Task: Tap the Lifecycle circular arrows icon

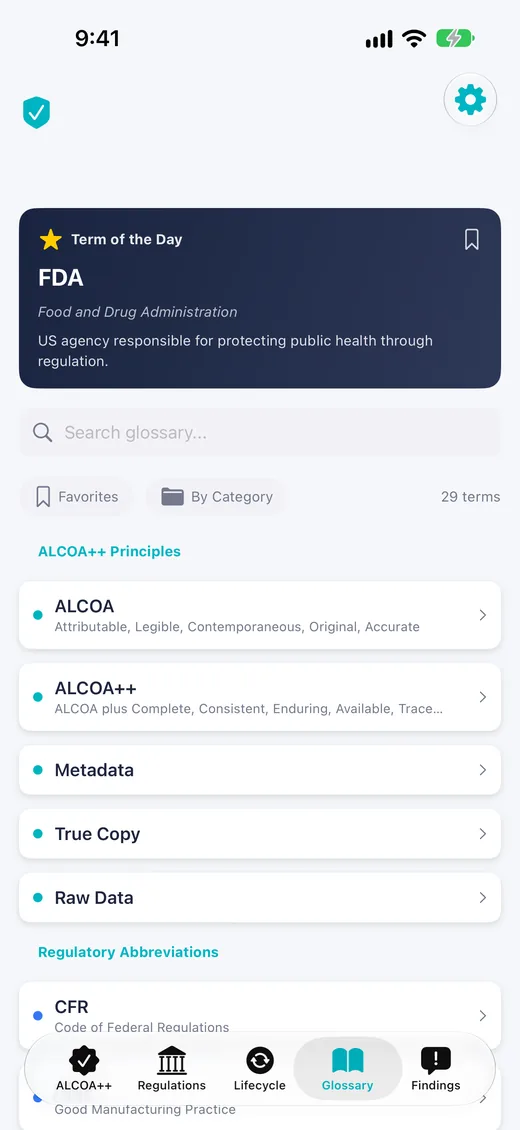Action: click(260, 1061)
